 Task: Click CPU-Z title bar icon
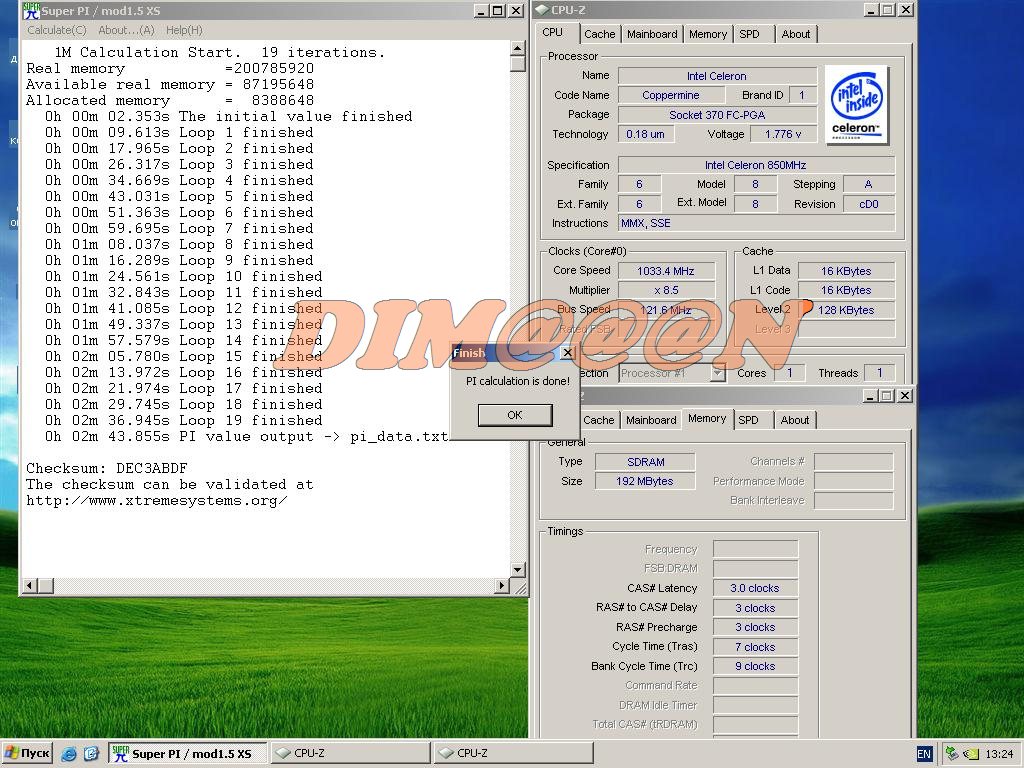click(542, 10)
